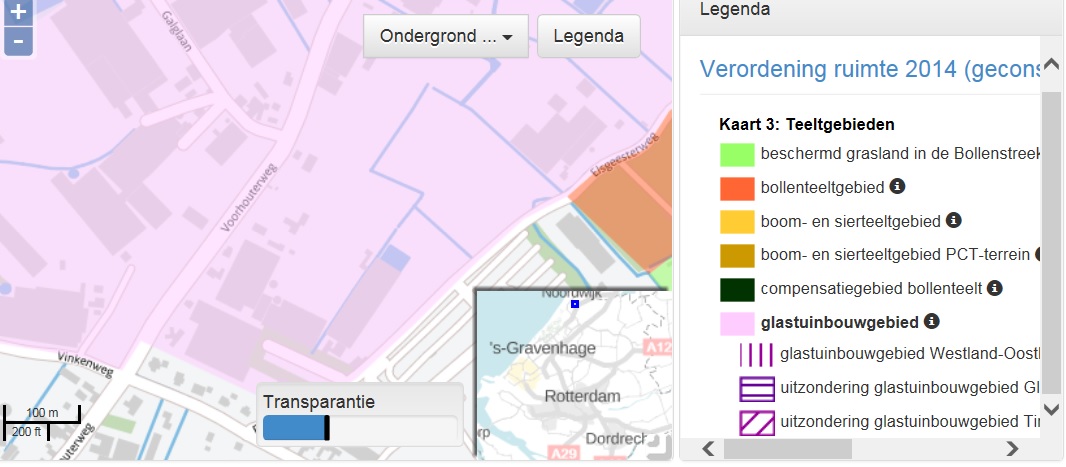The width and height of the screenshot is (1066, 467).
Task: Open the Verordening ruimte 2014 link
Action: point(870,69)
